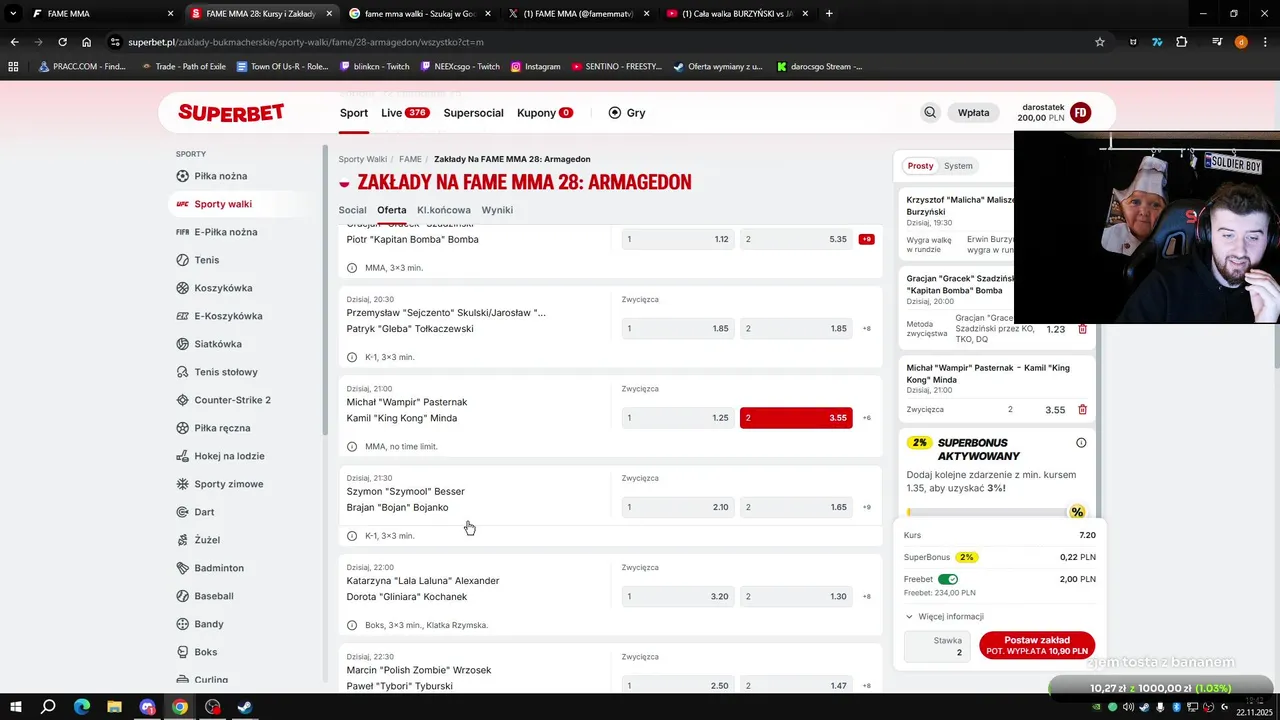Screen dimensions: 1280x720
Task: Show Superbonus info via the circled i icon
Action: [1081, 443]
